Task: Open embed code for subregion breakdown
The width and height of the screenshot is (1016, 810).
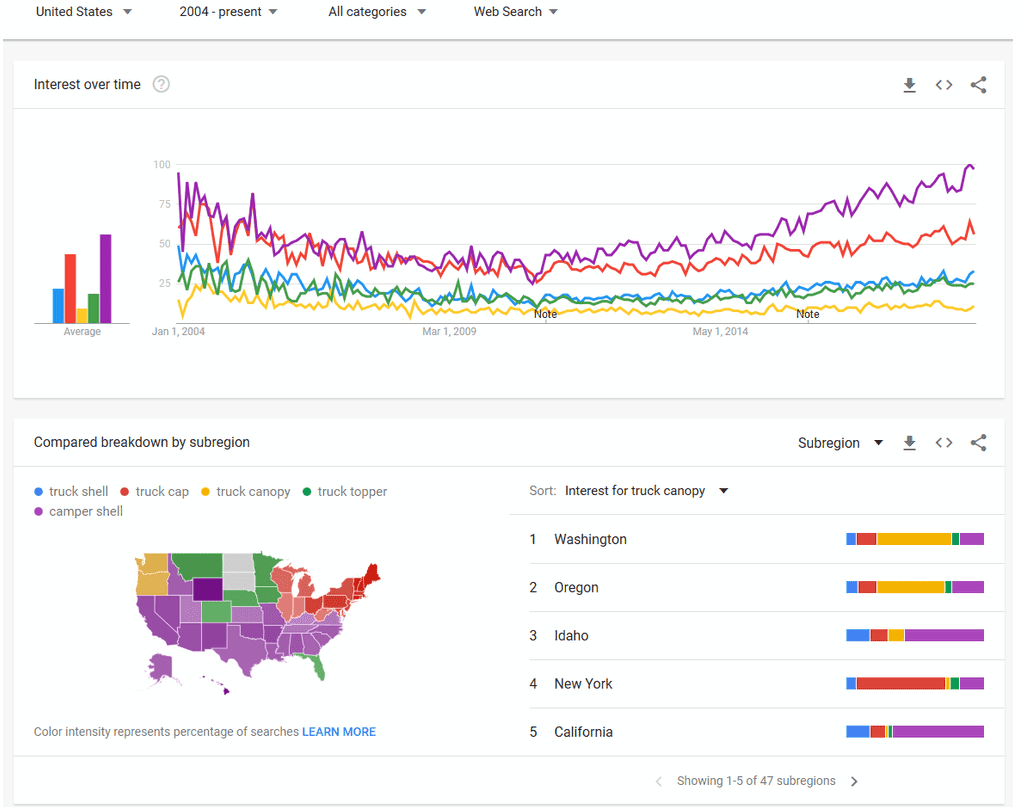Action: pos(943,443)
